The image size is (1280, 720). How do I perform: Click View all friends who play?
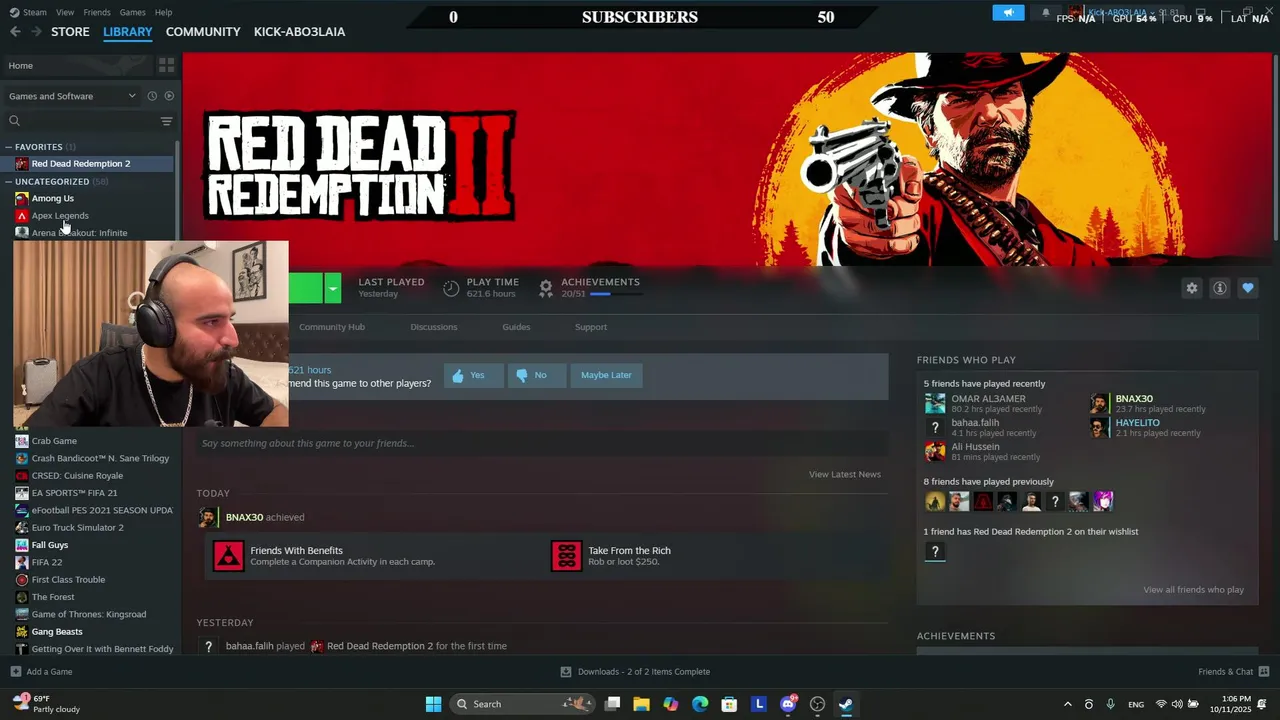[x=1193, y=590]
